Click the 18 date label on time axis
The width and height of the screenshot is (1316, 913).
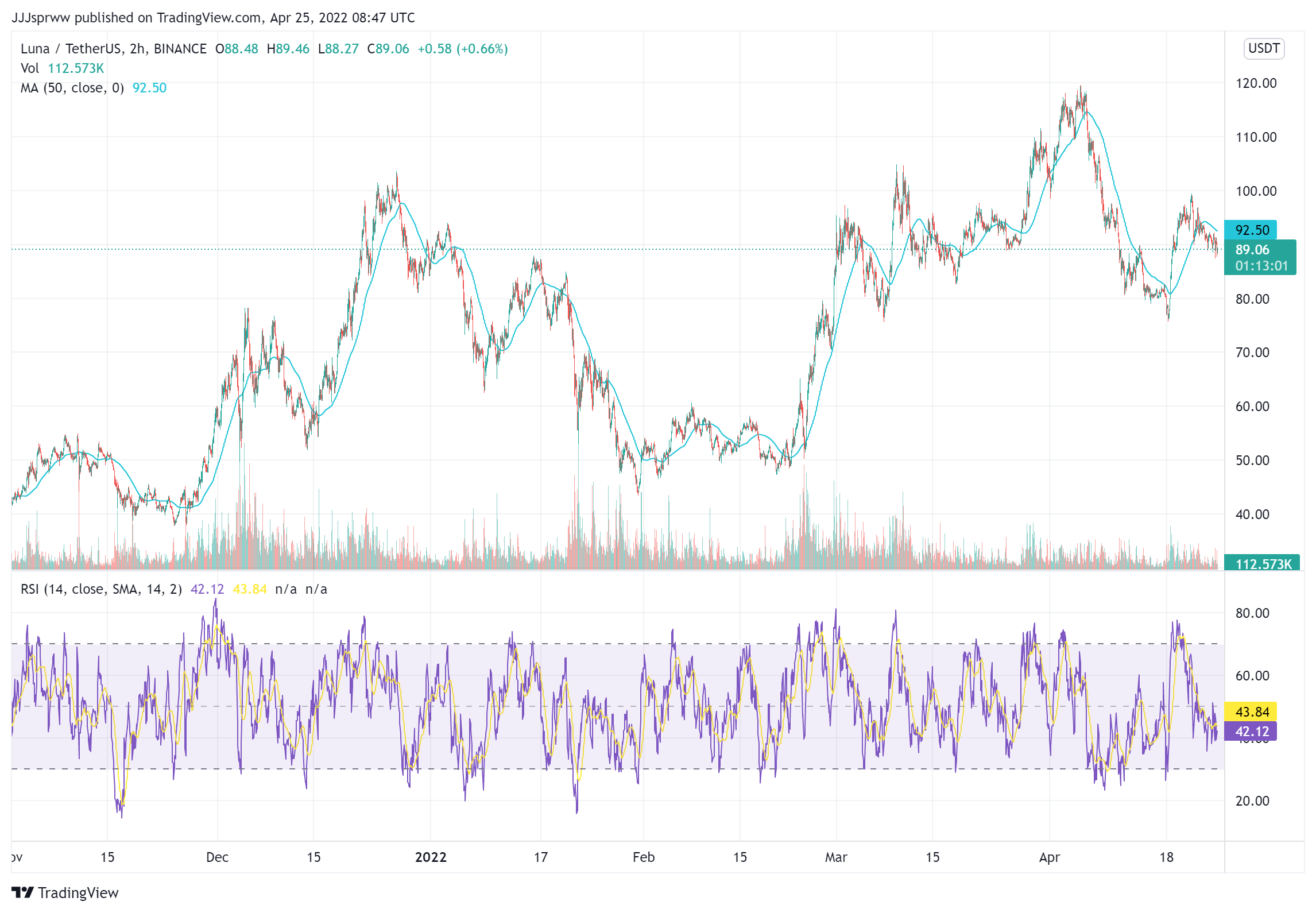tap(1166, 857)
